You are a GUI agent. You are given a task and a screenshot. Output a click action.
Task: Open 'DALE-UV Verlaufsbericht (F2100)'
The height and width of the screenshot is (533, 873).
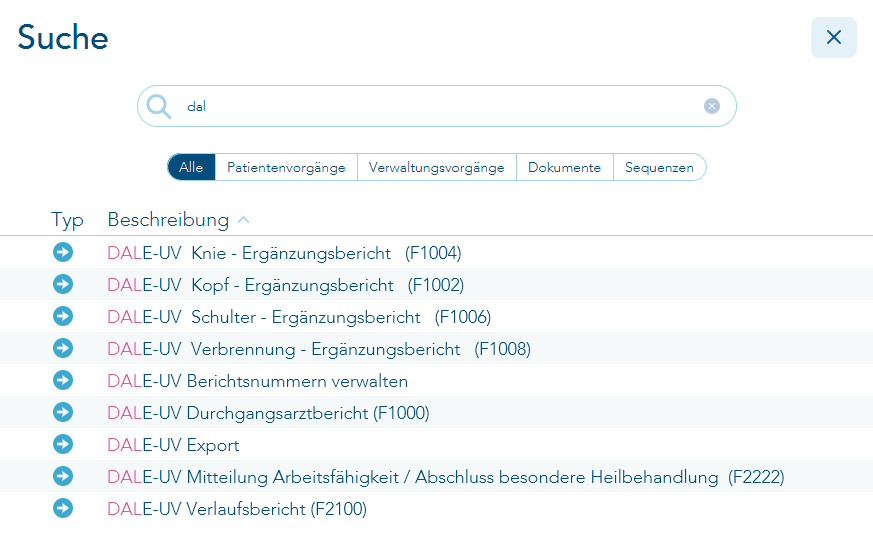pos(237,509)
